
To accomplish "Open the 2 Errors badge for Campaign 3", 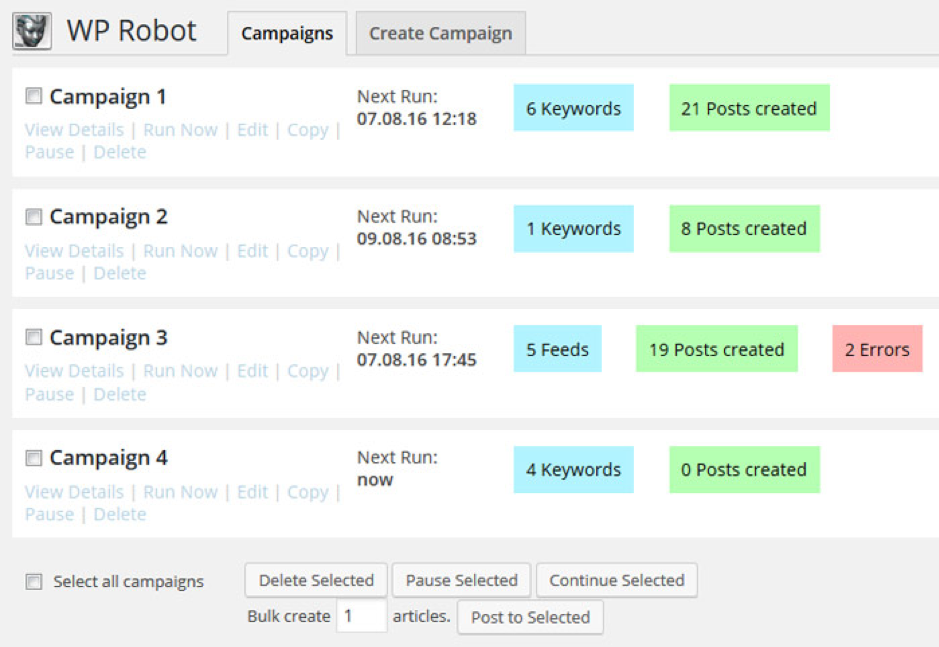I will [x=877, y=350].
